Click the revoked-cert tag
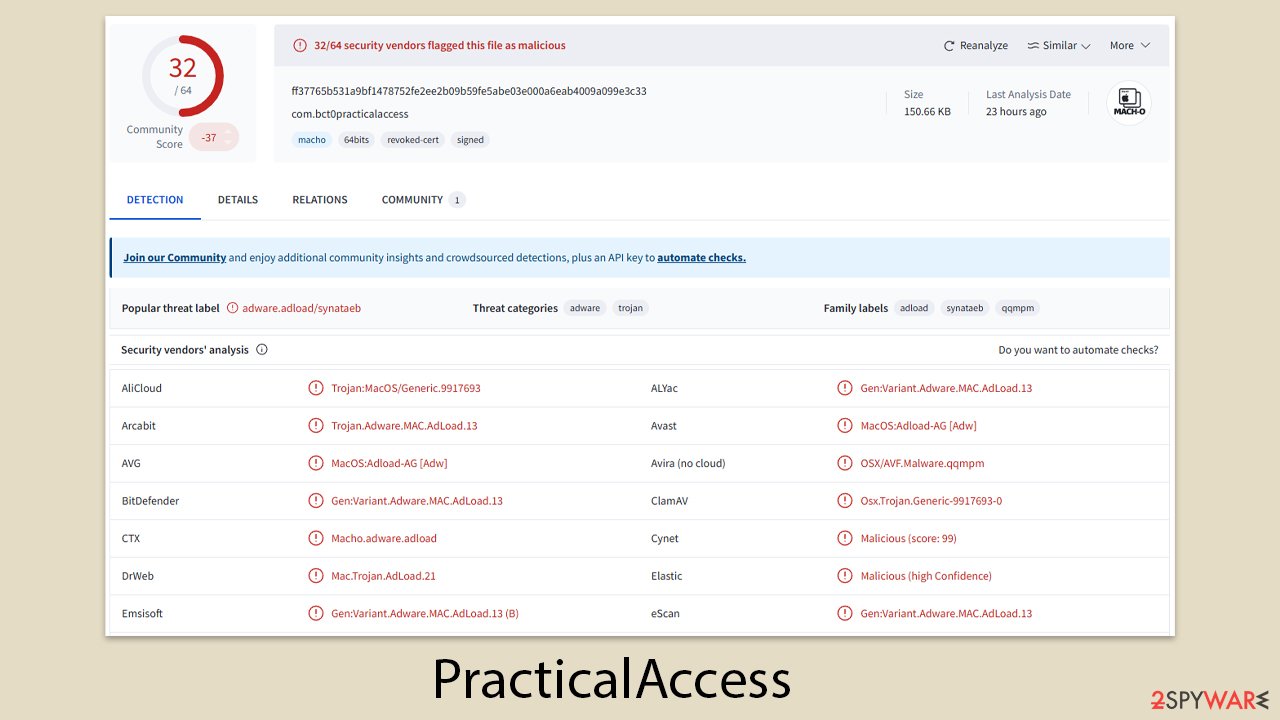Screen dimensions: 1280x720 pyautogui.click(x=412, y=140)
